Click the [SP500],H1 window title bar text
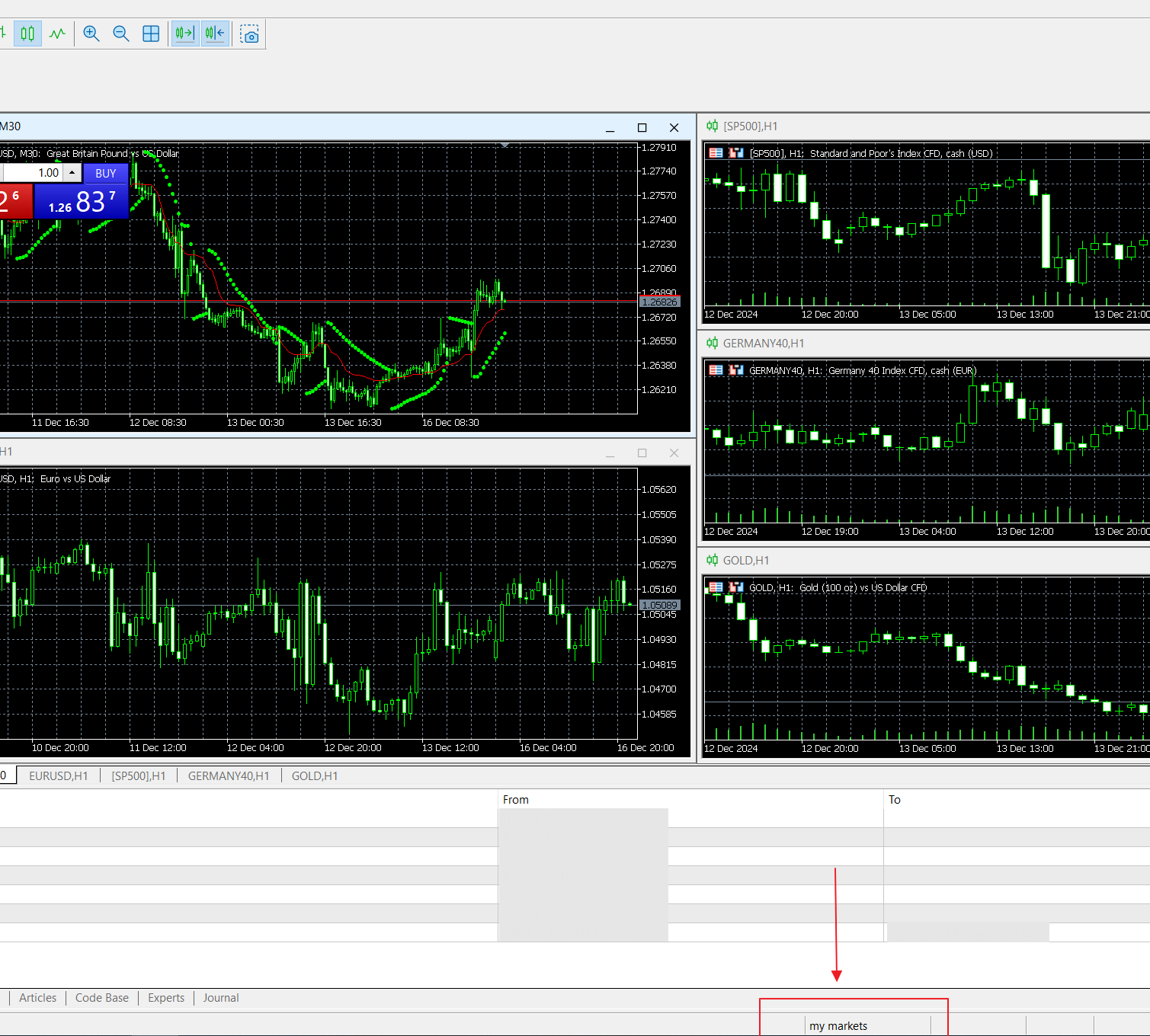The height and width of the screenshot is (1036, 1150). pyautogui.click(x=751, y=126)
